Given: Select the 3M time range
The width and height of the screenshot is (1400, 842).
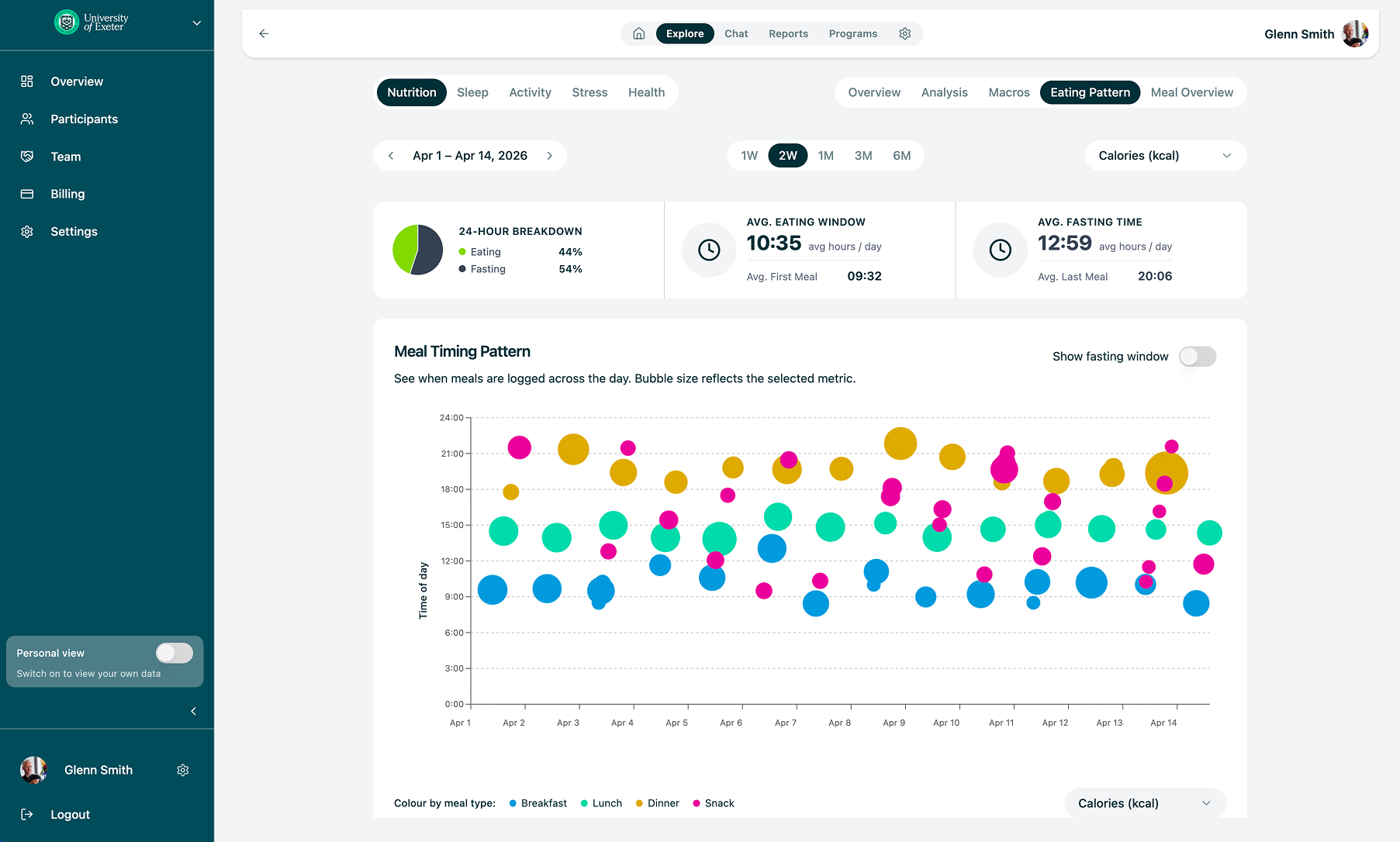Looking at the screenshot, I should point(863,156).
